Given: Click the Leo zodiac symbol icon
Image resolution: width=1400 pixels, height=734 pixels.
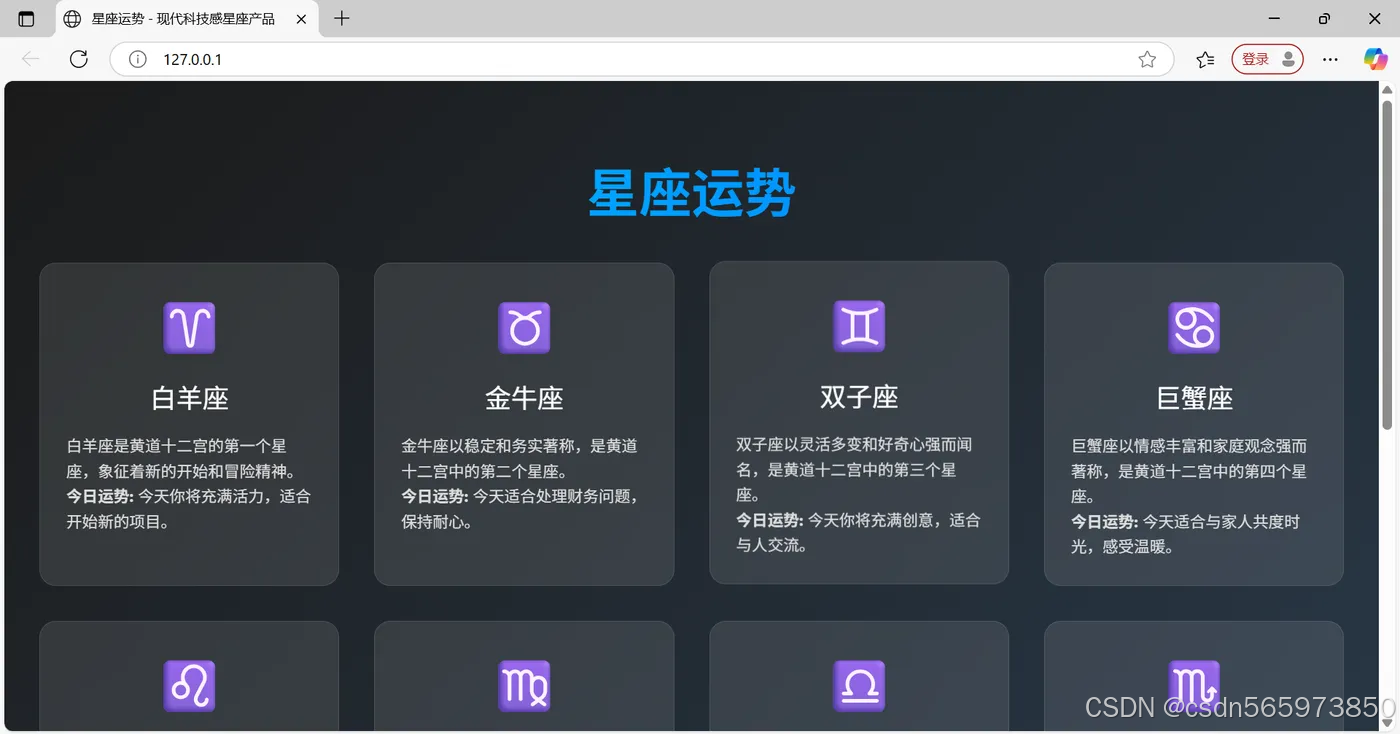Looking at the screenshot, I should tap(189, 686).
